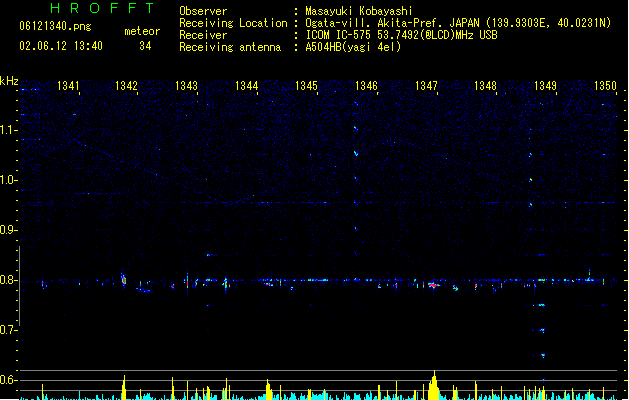Click the 1345 time marker
This screenshot has height=400, width=629.
pos(306,86)
